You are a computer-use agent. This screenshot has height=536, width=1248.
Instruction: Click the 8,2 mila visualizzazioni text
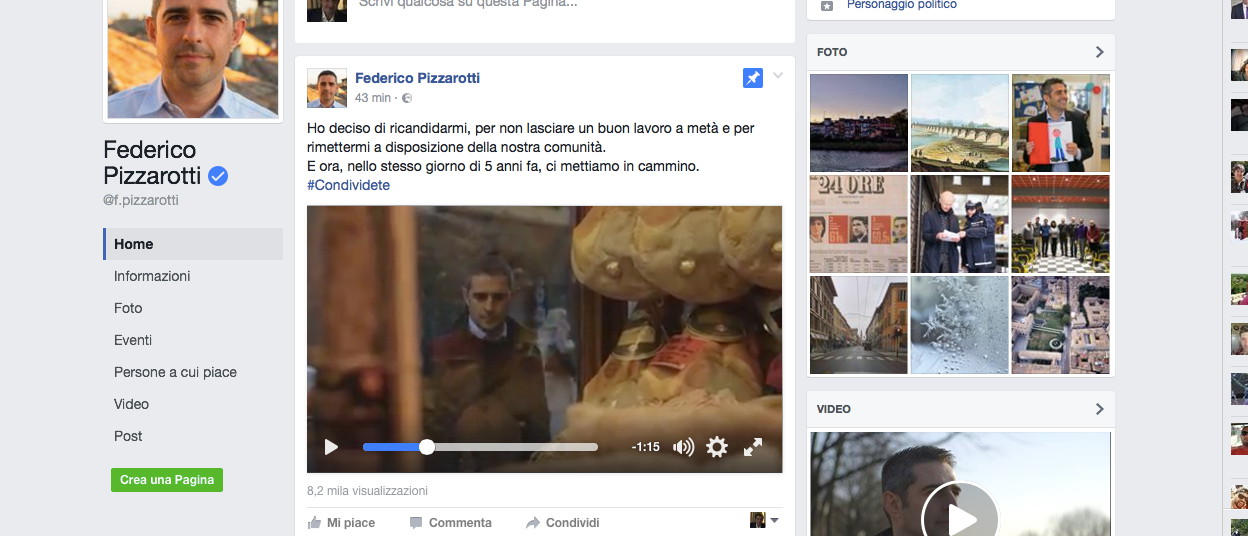point(367,491)
